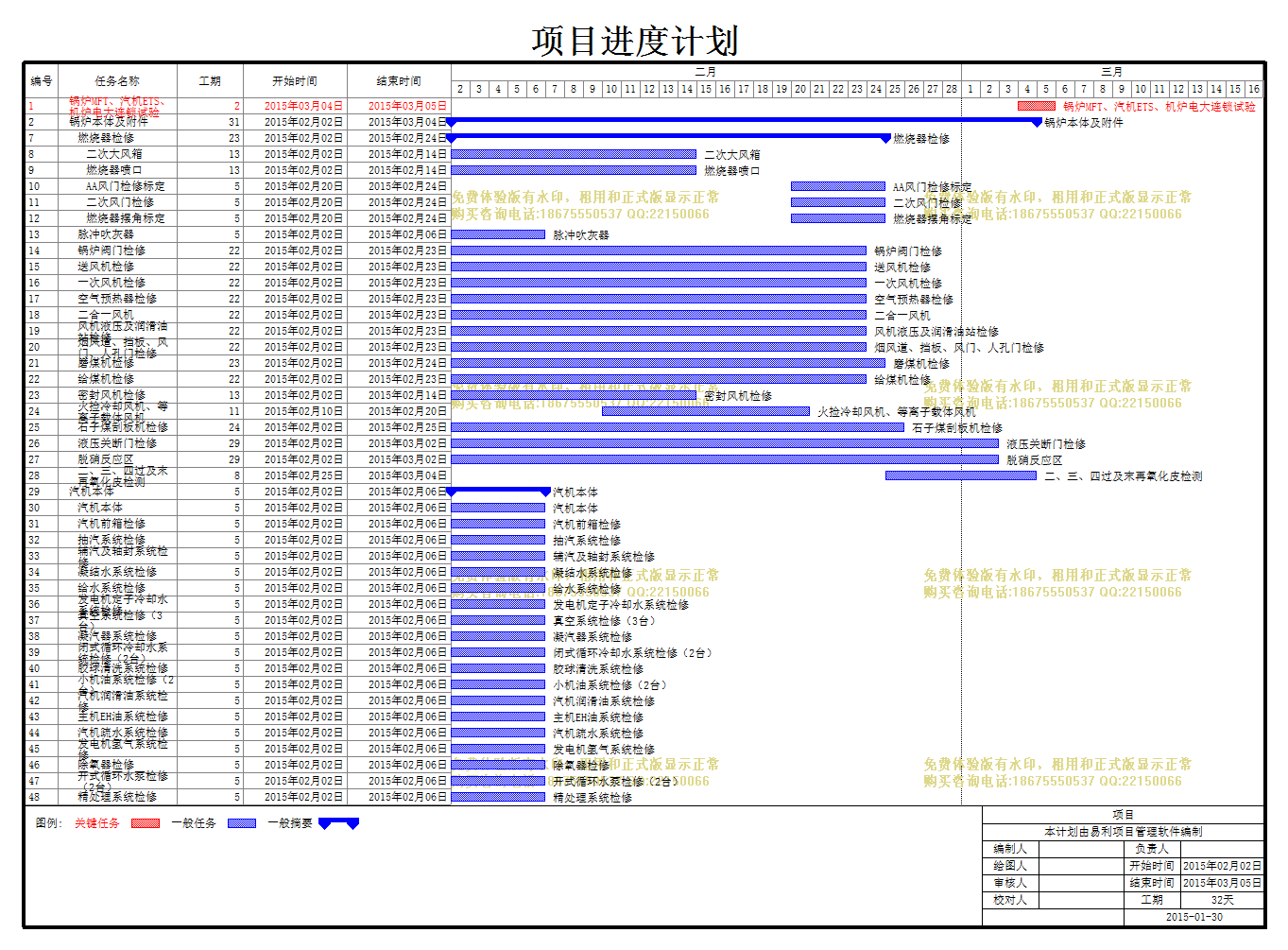Click the blue bar for 燃烧器喷口
This screenshot has width=1288, height=950.
[574, 170]
